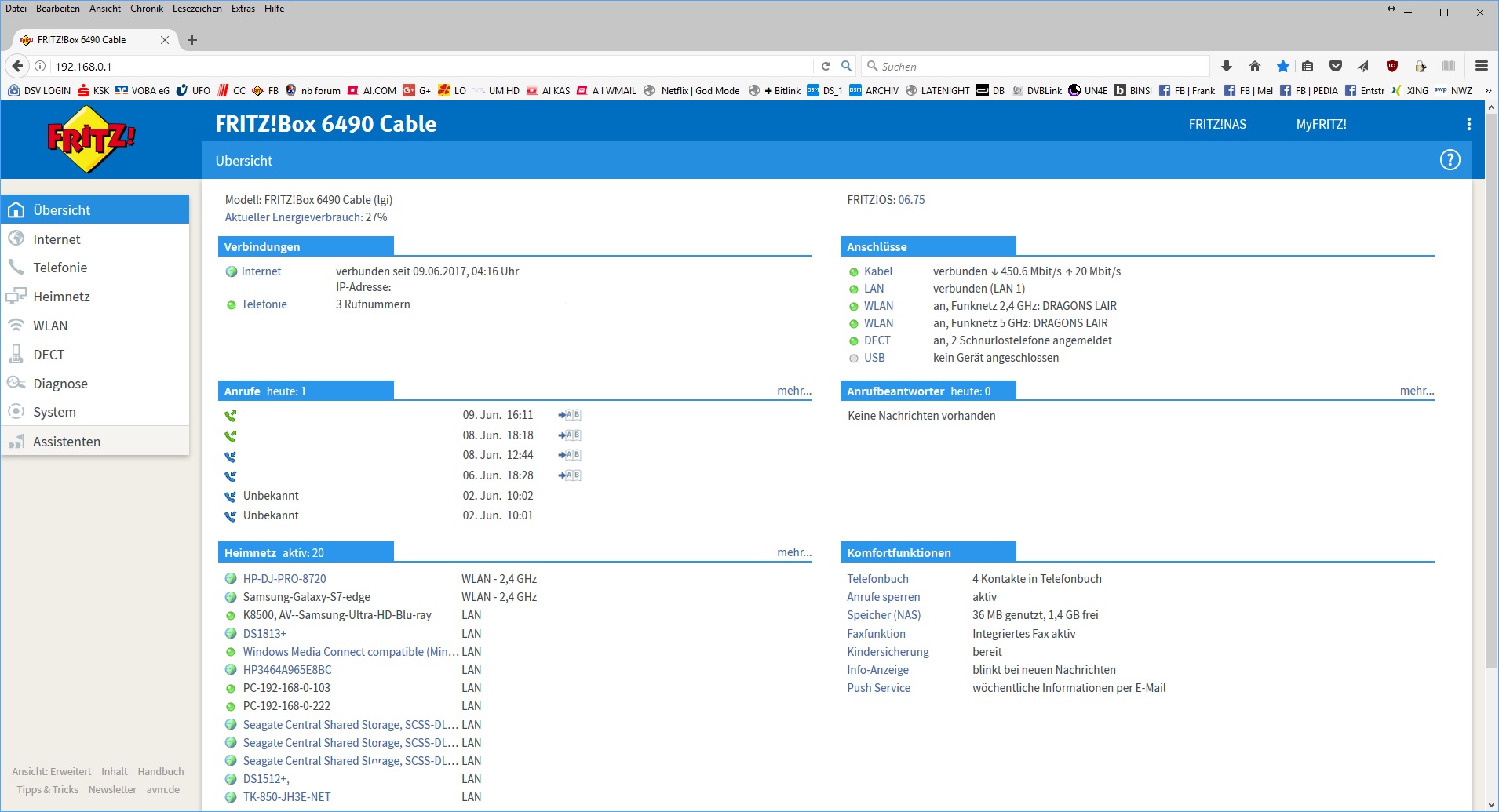
Task: Click the FRITZ! logo
Action: coord(91,140)
